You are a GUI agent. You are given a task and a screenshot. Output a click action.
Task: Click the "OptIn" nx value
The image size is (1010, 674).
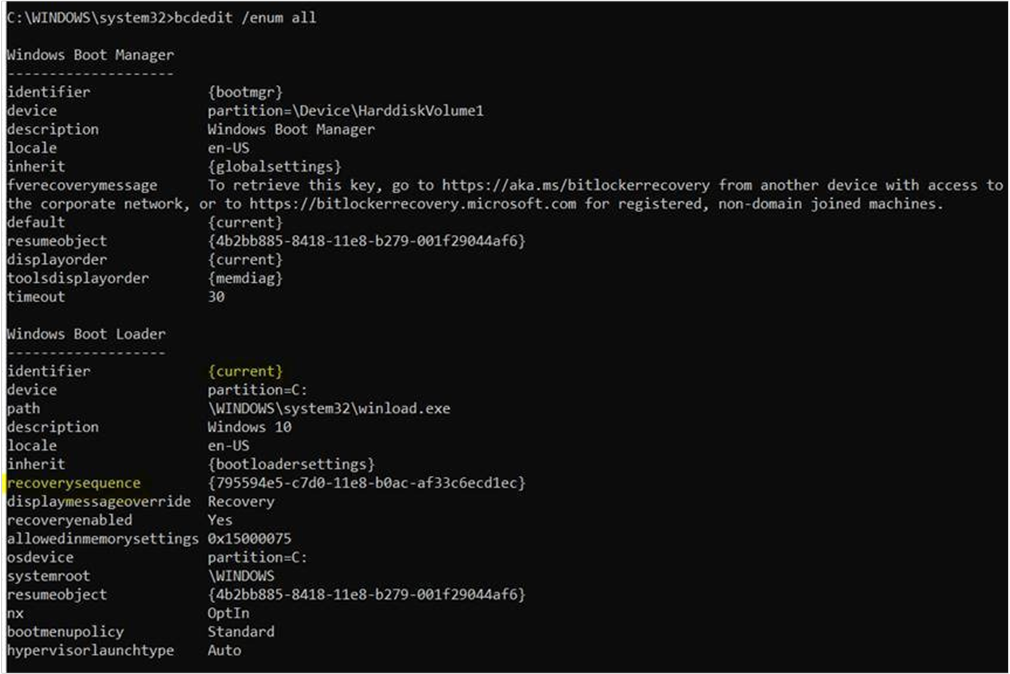pos(228,613)
